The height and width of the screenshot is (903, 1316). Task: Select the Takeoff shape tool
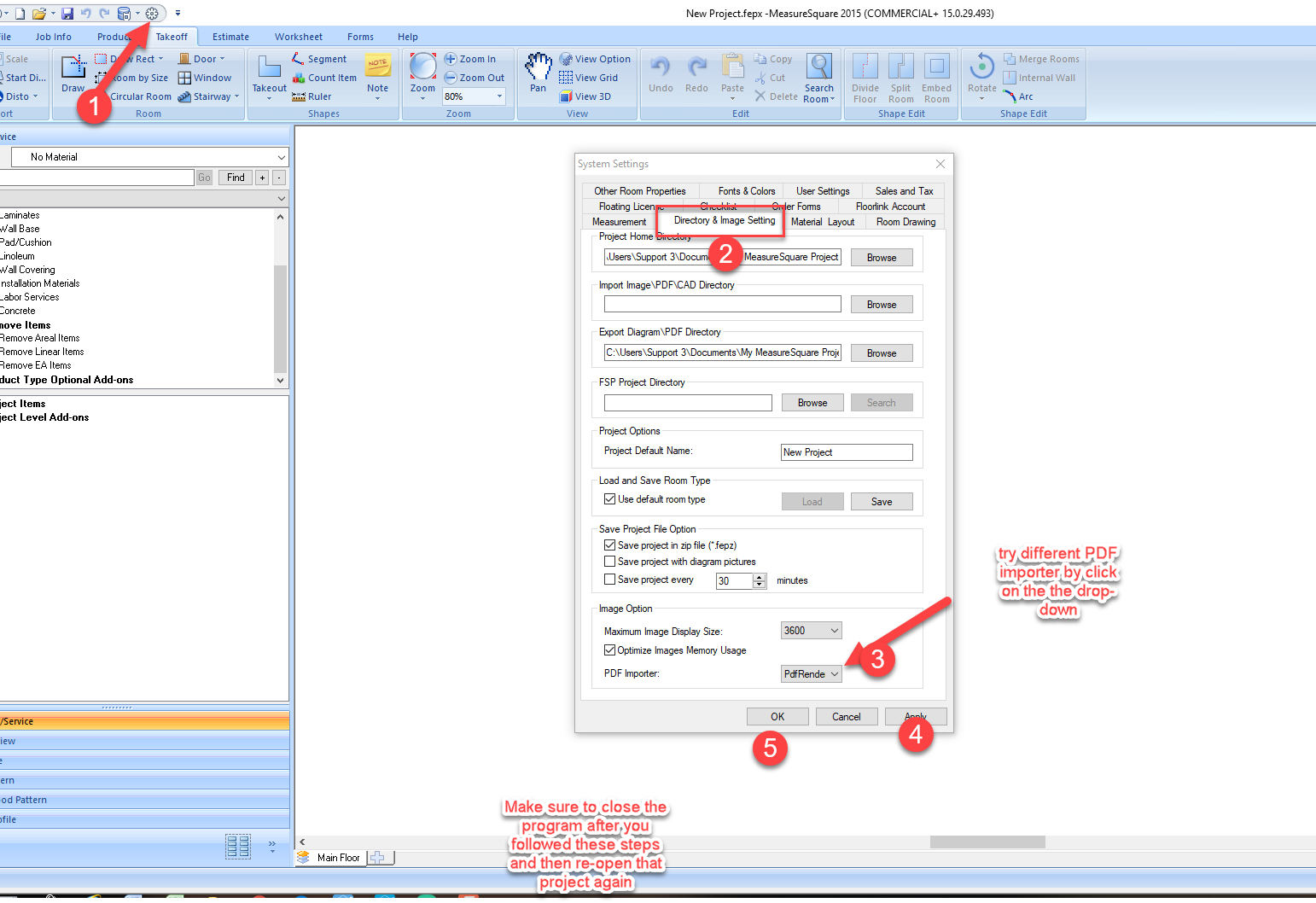click(x=270, y=77)
